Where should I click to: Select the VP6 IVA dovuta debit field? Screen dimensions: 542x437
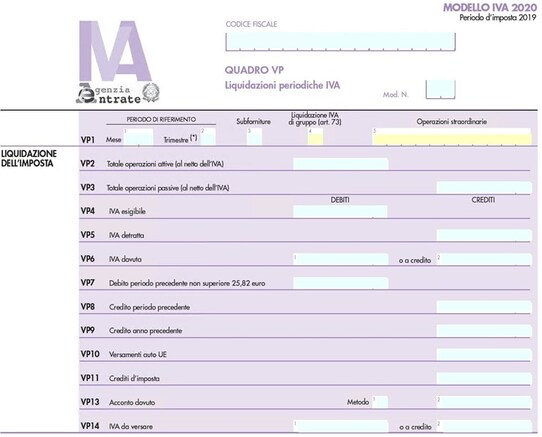coord(340,259)
